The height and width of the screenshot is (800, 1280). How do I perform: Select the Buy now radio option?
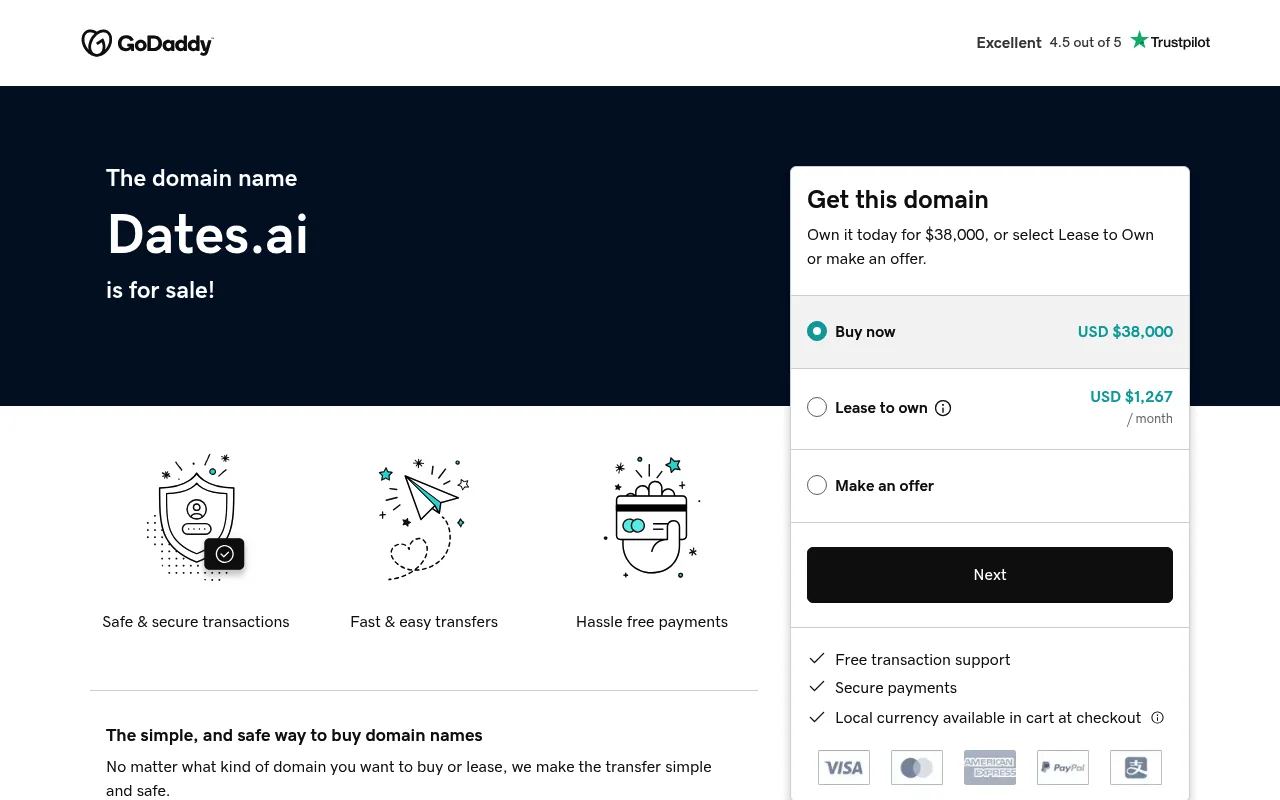click(817, 331)
